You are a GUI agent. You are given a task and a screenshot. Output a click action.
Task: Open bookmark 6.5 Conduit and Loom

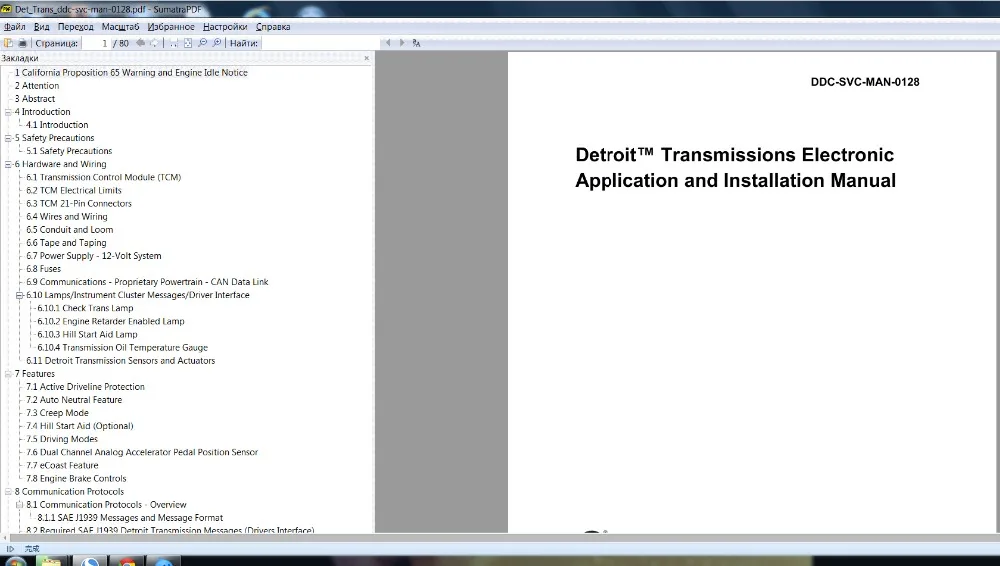coord(70,230)
